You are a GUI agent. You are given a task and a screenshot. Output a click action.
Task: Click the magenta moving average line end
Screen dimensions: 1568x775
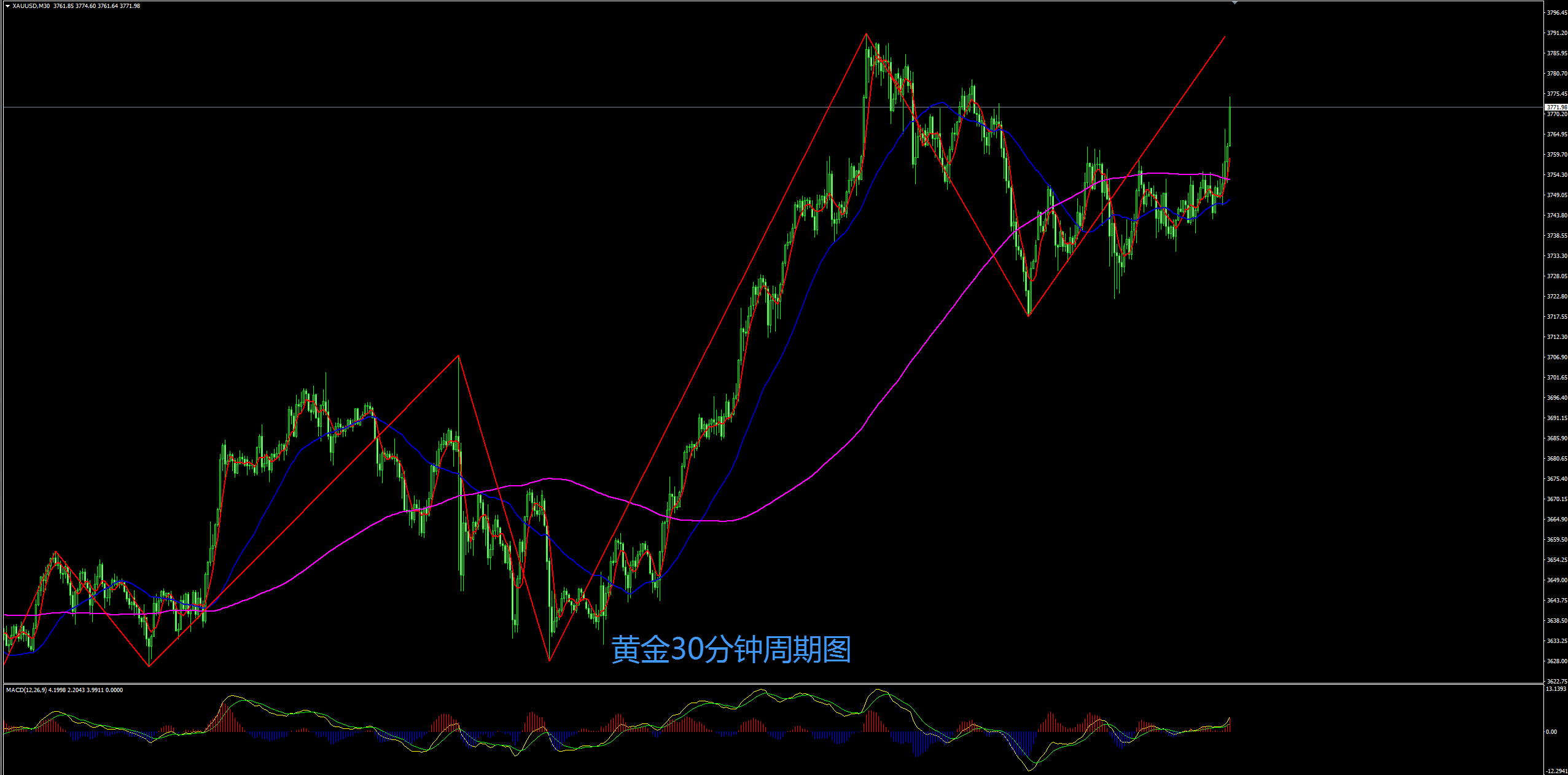click(1229, 179)
